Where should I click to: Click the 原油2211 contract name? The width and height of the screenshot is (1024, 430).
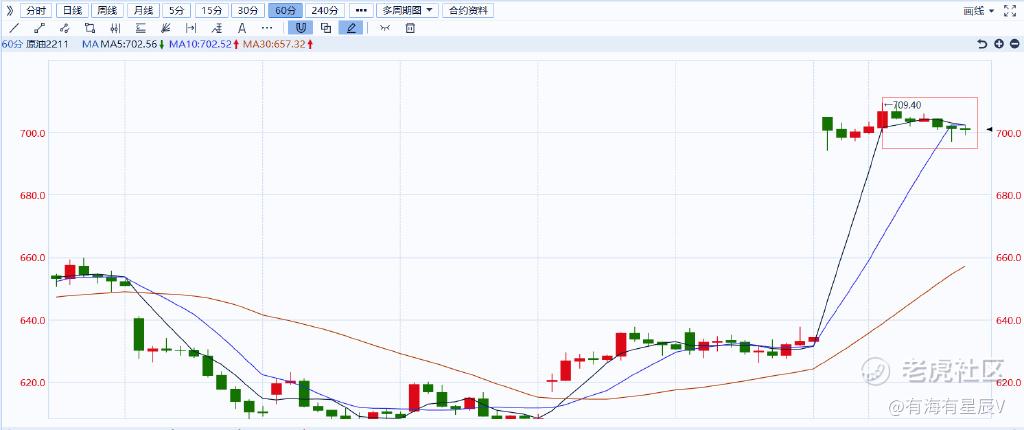pos(48,44)
